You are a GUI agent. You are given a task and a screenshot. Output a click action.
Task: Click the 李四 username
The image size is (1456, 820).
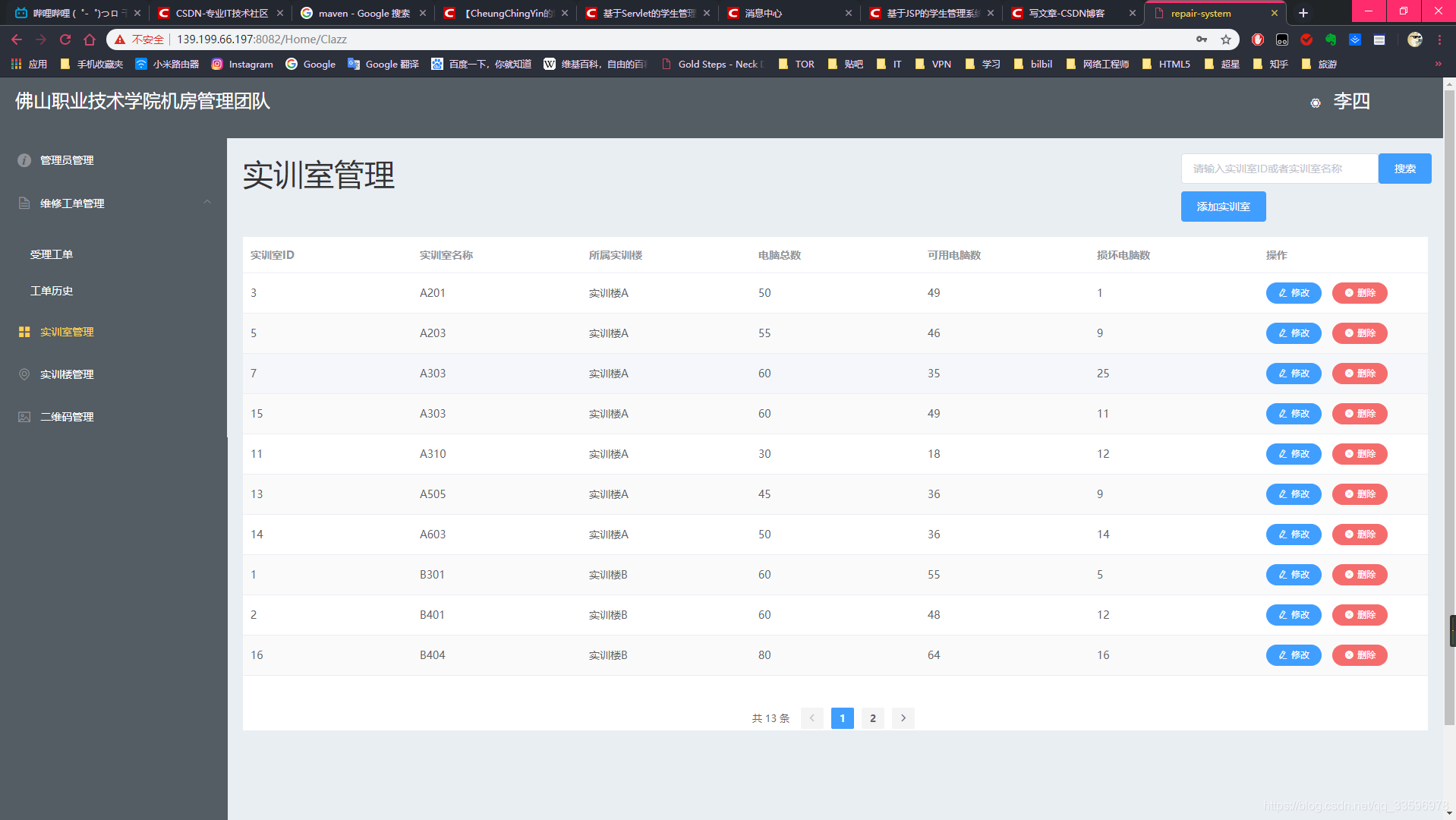(1352, 102)
